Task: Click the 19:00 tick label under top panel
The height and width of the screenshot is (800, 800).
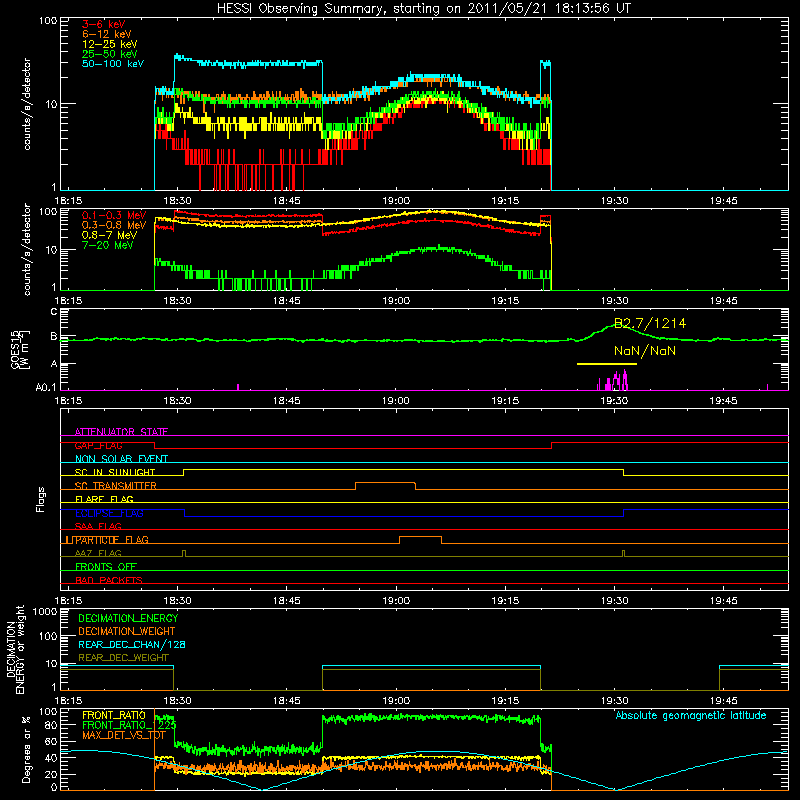Action: click(396, 201)
